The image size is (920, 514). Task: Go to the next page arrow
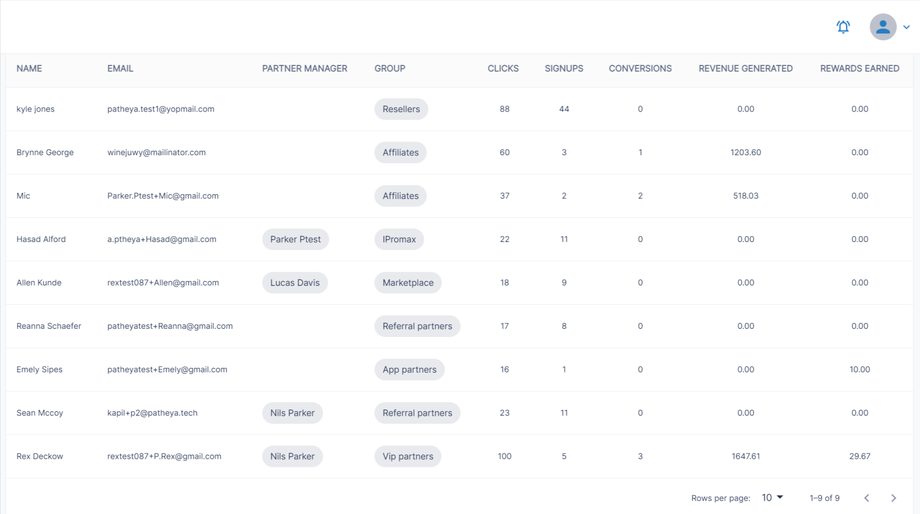[893, 498]
